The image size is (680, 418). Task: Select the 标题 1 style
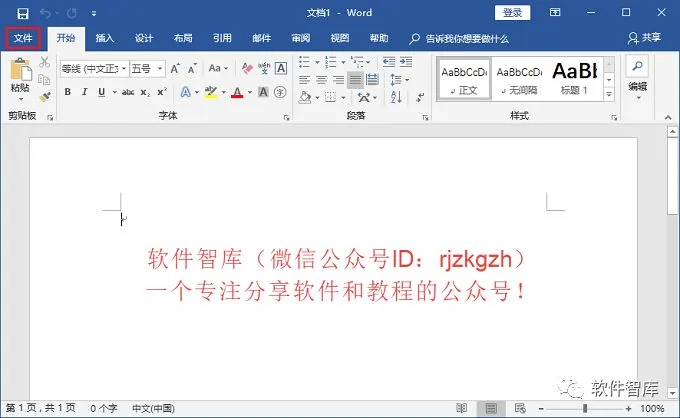click(x=575, y=78)
